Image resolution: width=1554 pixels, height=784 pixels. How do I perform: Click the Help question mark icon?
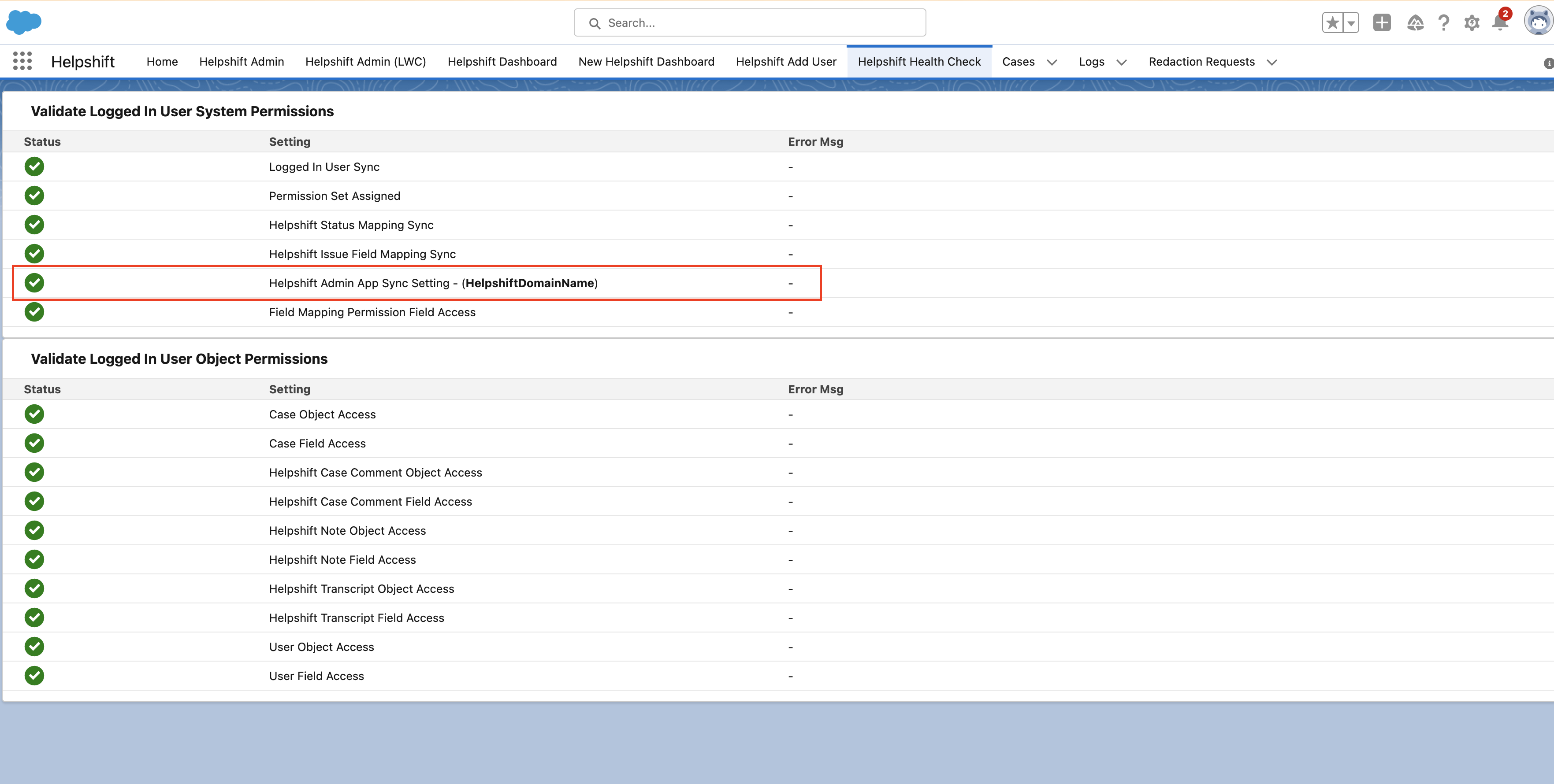pyautogui.click(x=1444, y=23)
